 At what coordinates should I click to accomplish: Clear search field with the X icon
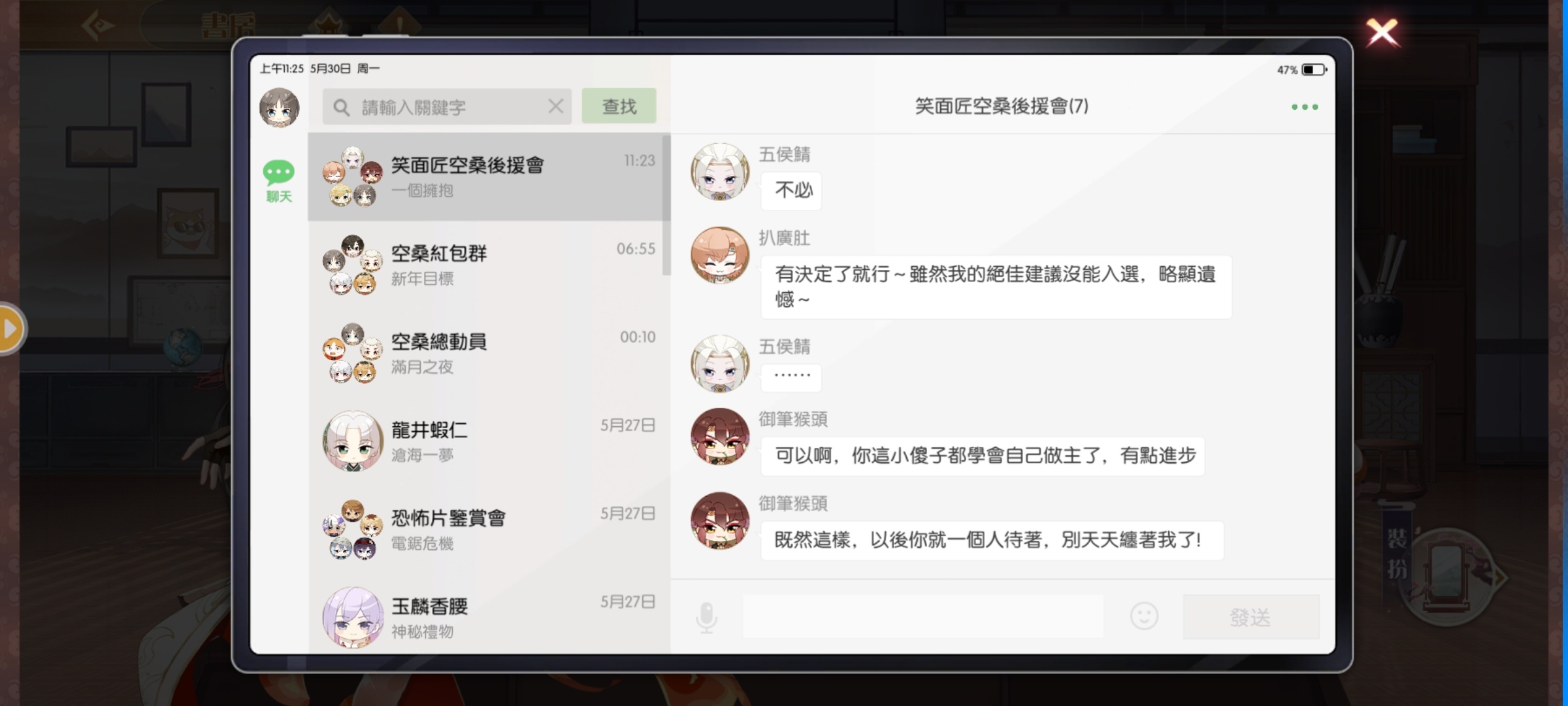click(556, 106)
